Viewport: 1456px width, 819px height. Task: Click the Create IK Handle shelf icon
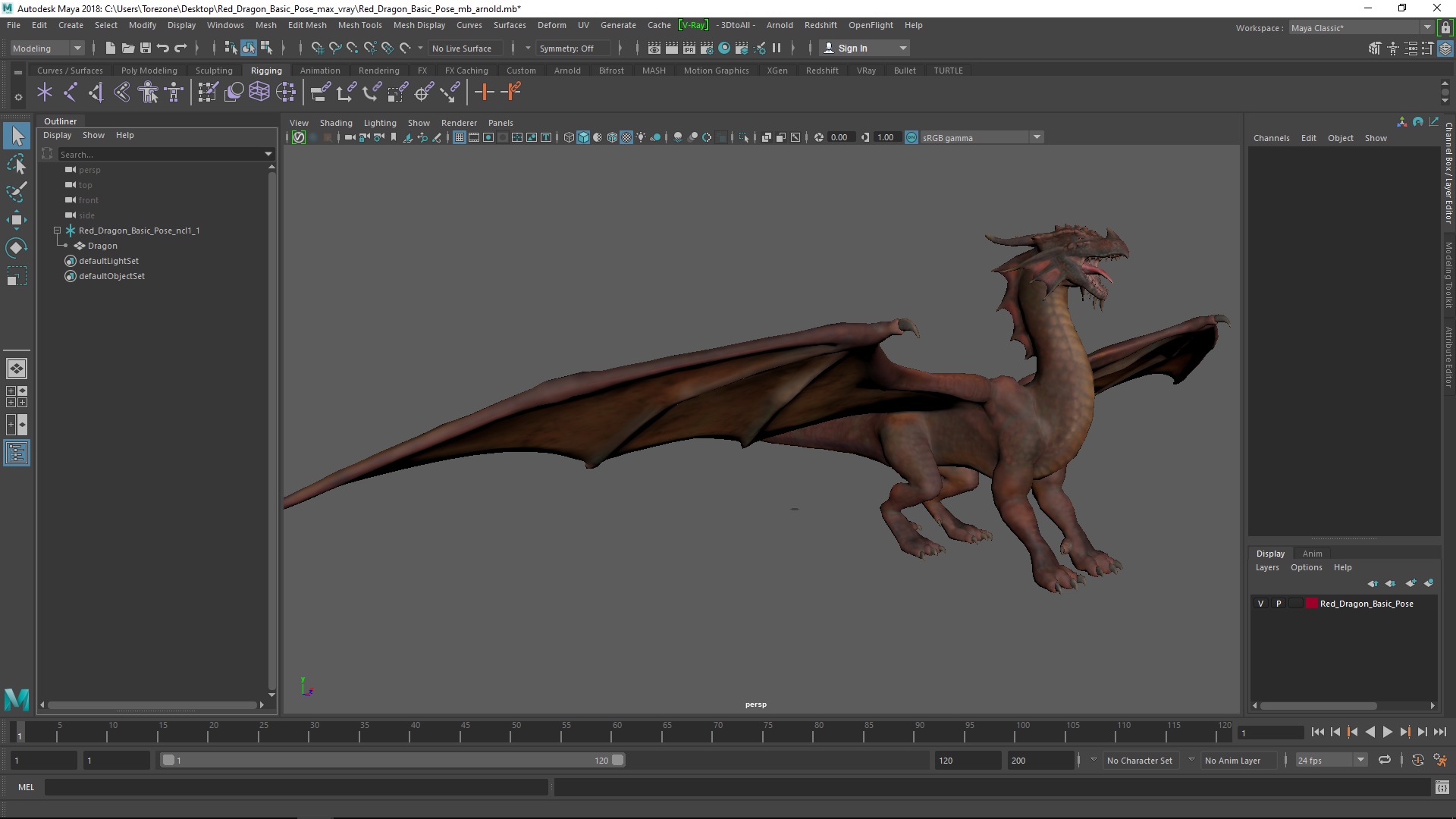(96, 93)
